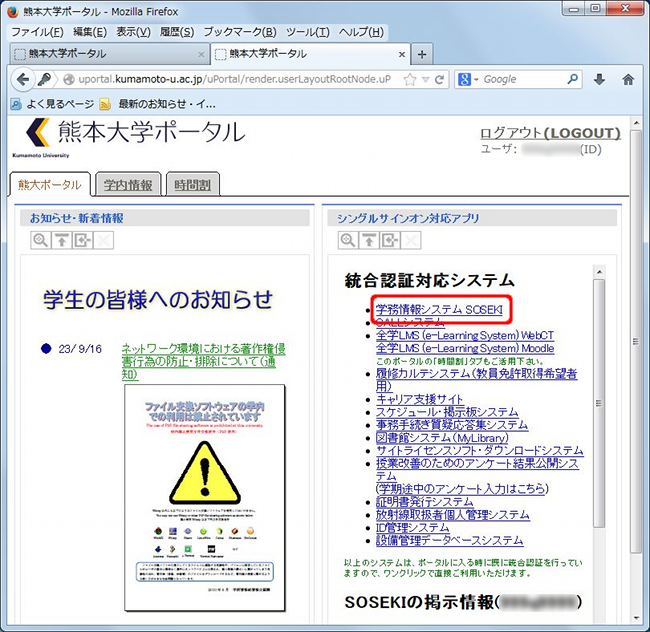Viewport: 650px width, 632px height.
Task: Open the ツール(T) menu
Action: point(308,32)
